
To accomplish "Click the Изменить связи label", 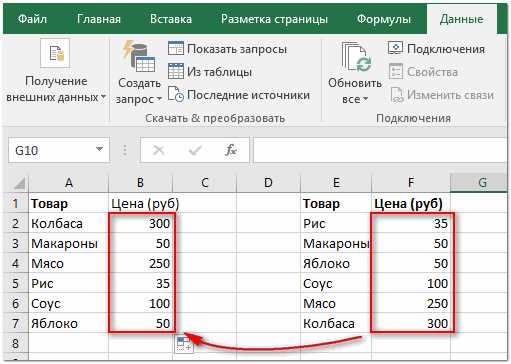I will click(450, 95).
